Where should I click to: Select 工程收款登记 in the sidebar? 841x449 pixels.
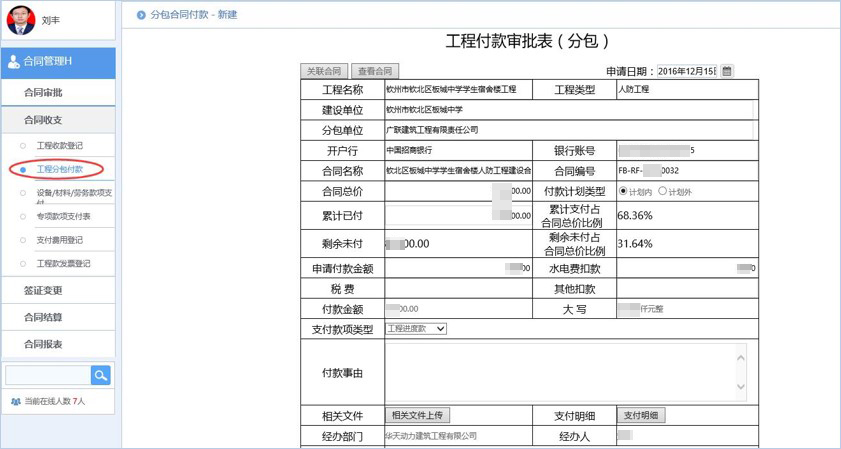[x=60, y=146]
